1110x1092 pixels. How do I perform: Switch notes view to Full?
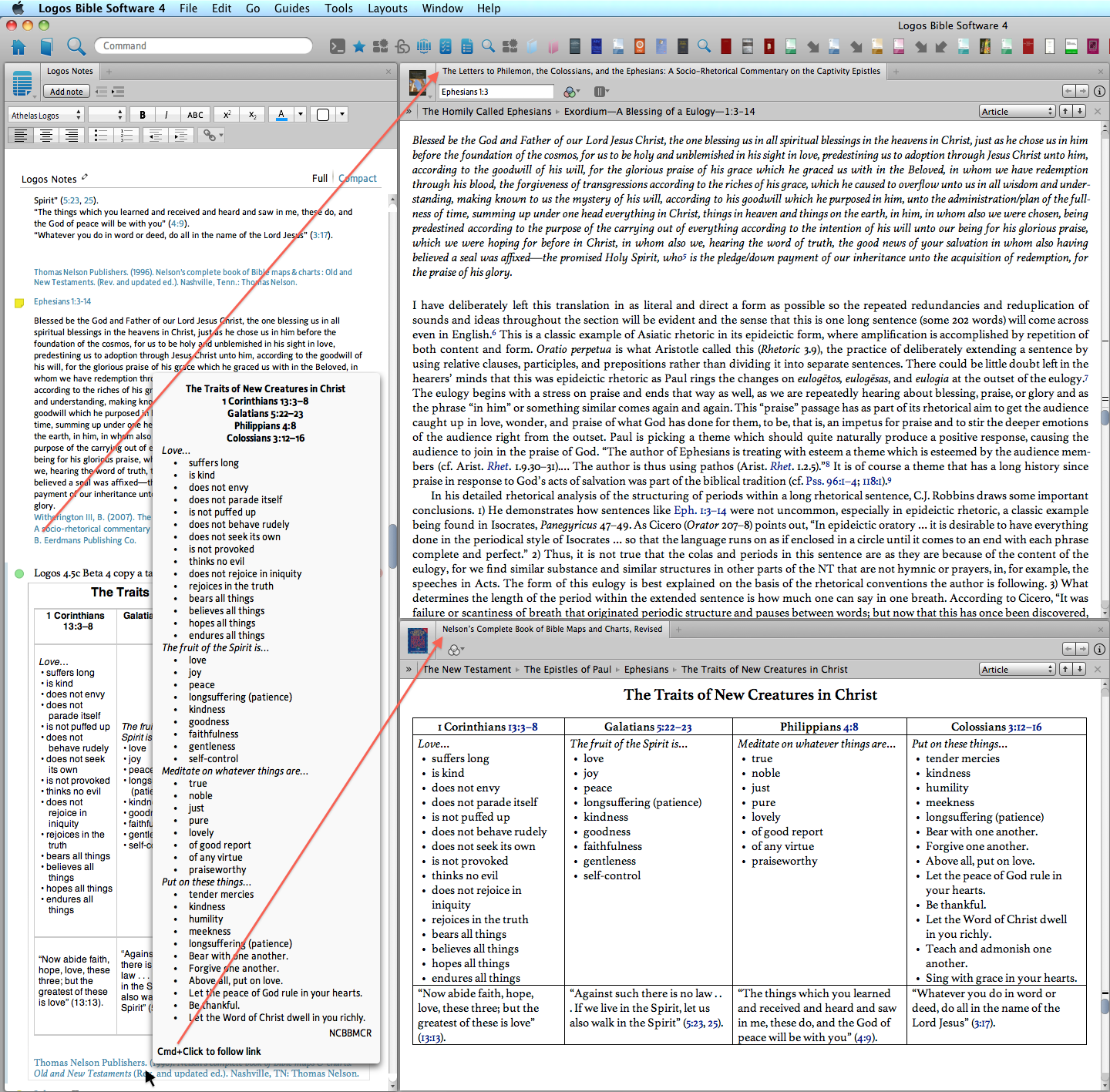point(320,178)
